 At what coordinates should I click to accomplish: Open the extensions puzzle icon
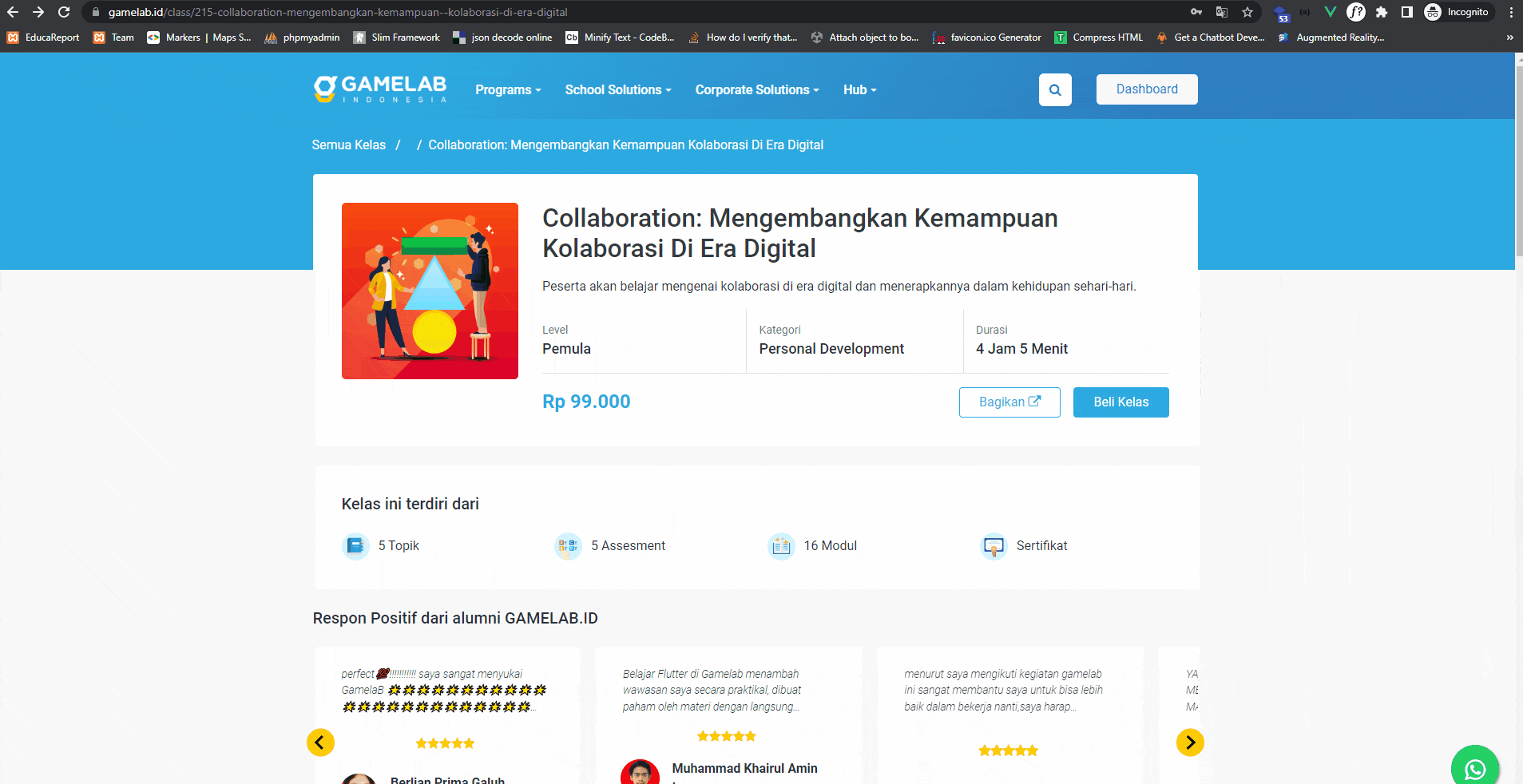pyautogui.click(x=1382, y=12)
